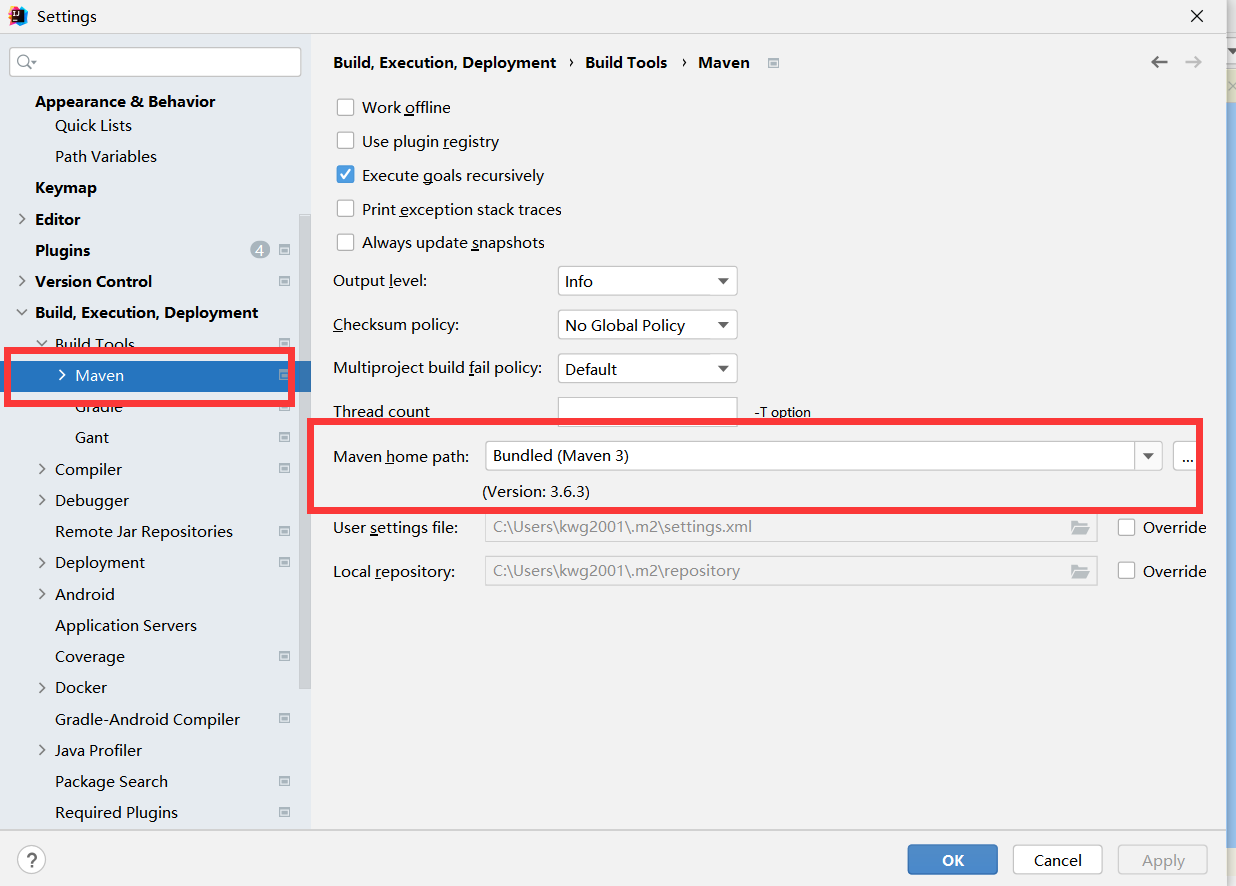Viewport: 1236px width, 886px height.
Task: Enable Work offline checkbox
Action: tap(345, 107)
